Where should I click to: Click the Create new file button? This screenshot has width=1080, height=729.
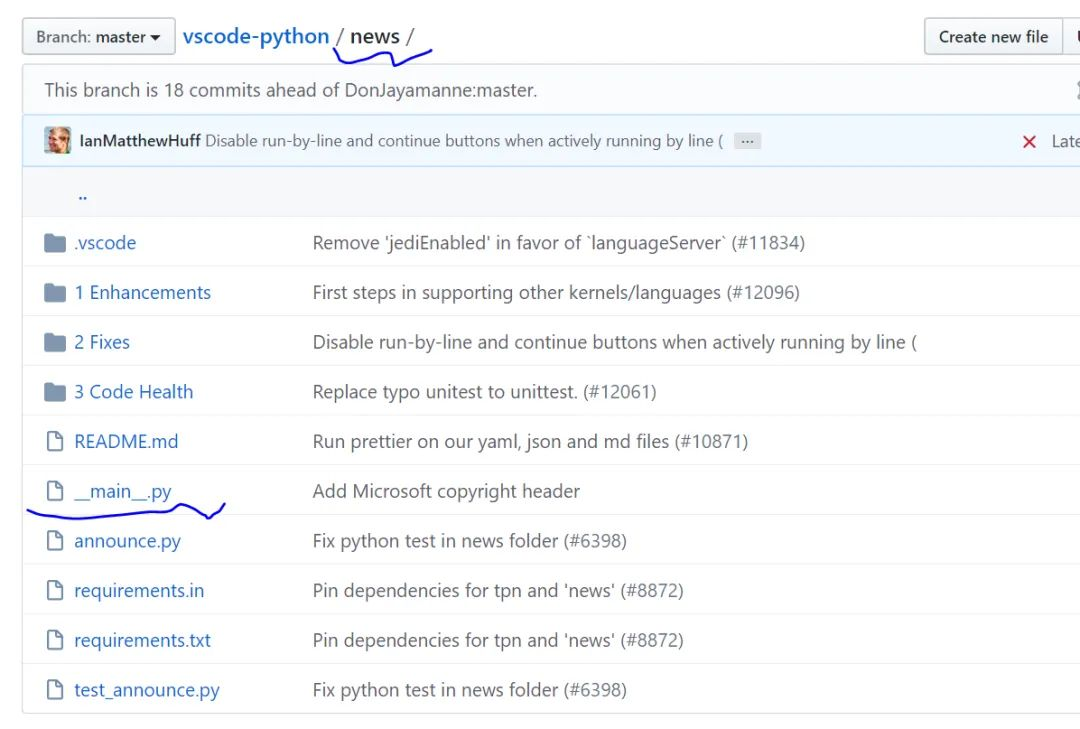point(993,37)
